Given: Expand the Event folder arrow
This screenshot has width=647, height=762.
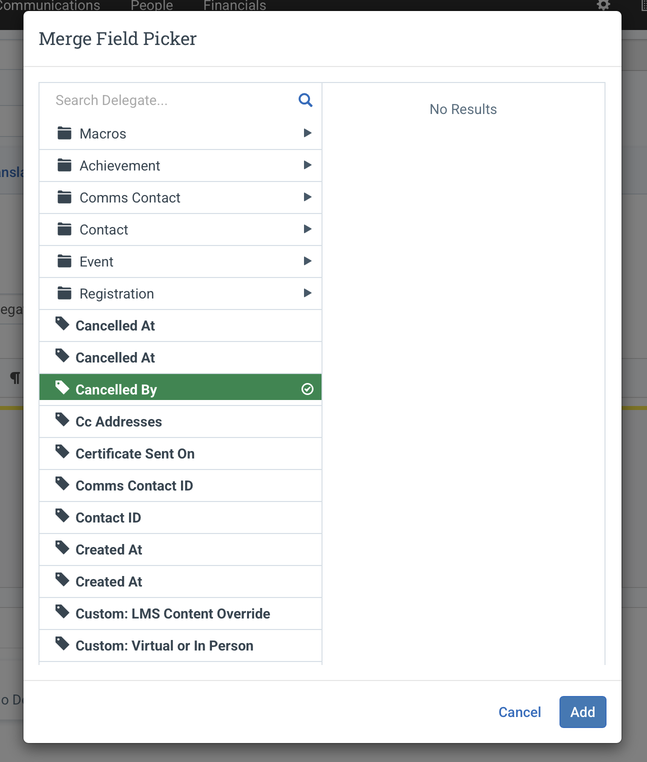Looking at the screenshot, I should click(x=307, y=261).
